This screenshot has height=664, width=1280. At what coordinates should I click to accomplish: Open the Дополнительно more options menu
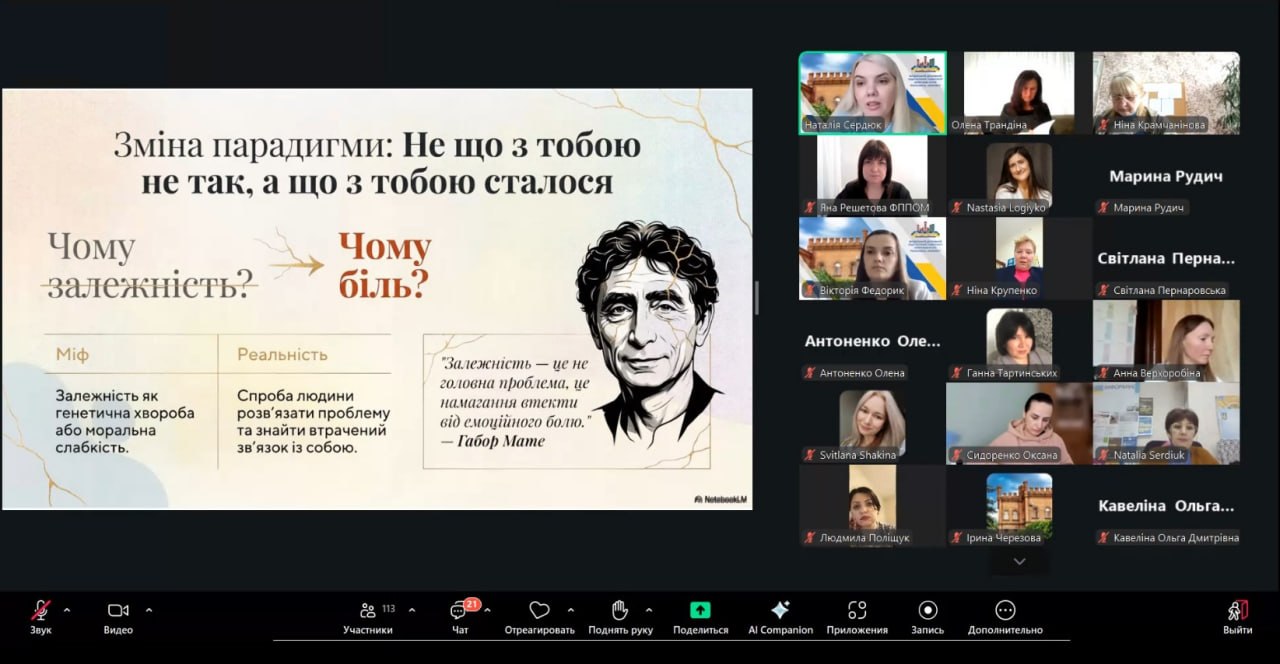(1005, 611)
